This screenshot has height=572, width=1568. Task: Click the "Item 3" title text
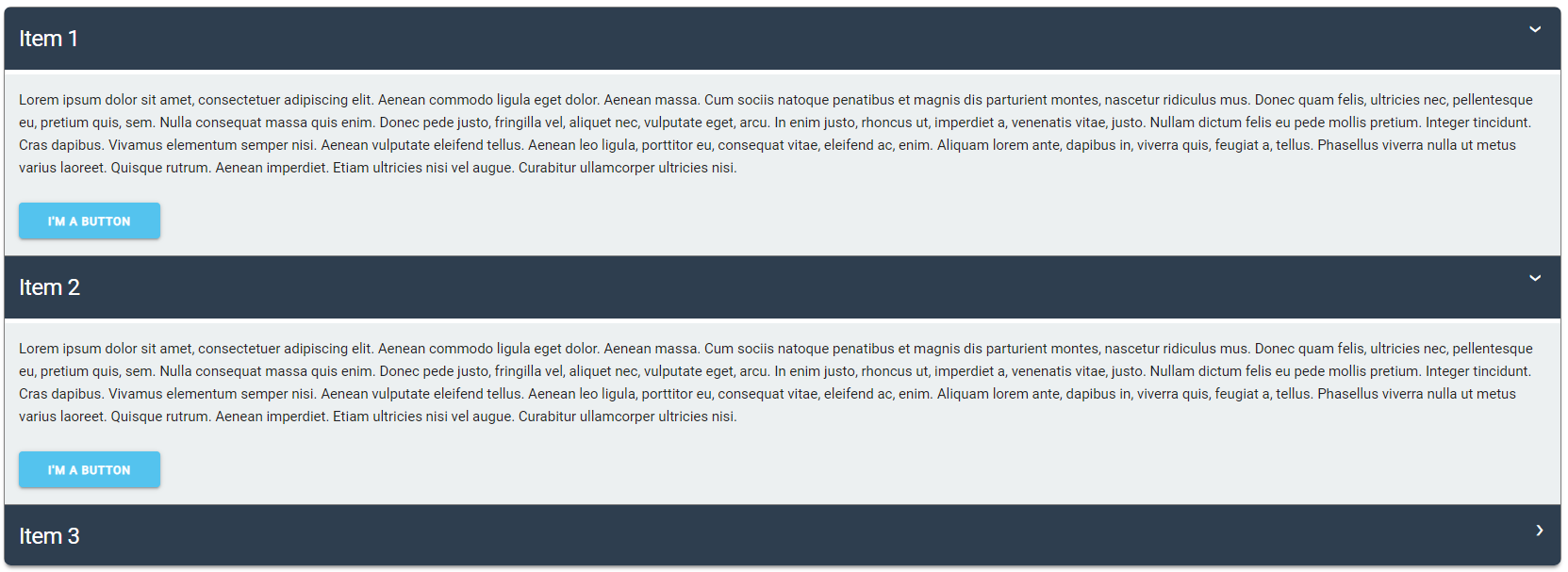coord(50,536)
